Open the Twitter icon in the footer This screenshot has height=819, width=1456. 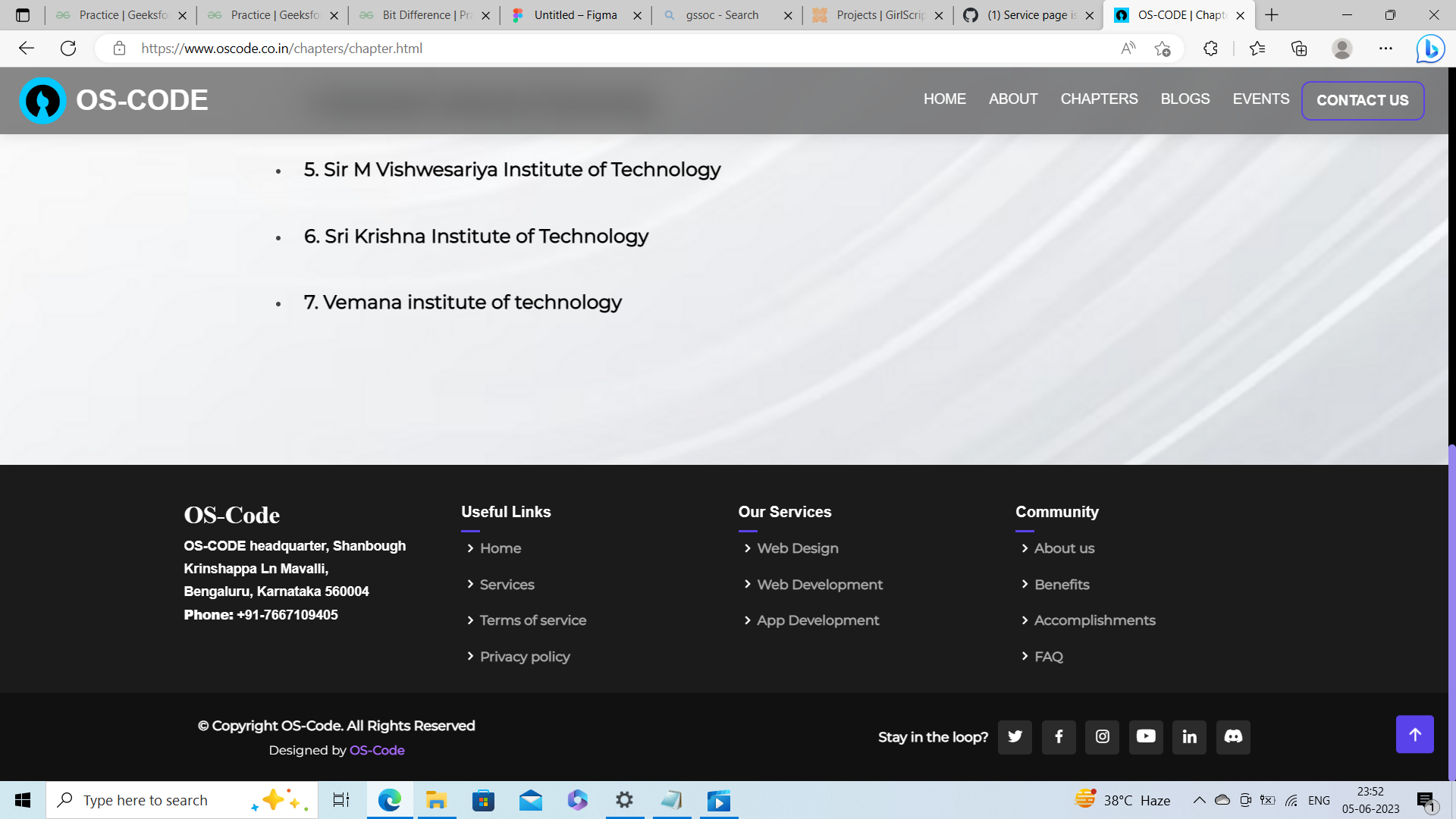[1015, 737]
